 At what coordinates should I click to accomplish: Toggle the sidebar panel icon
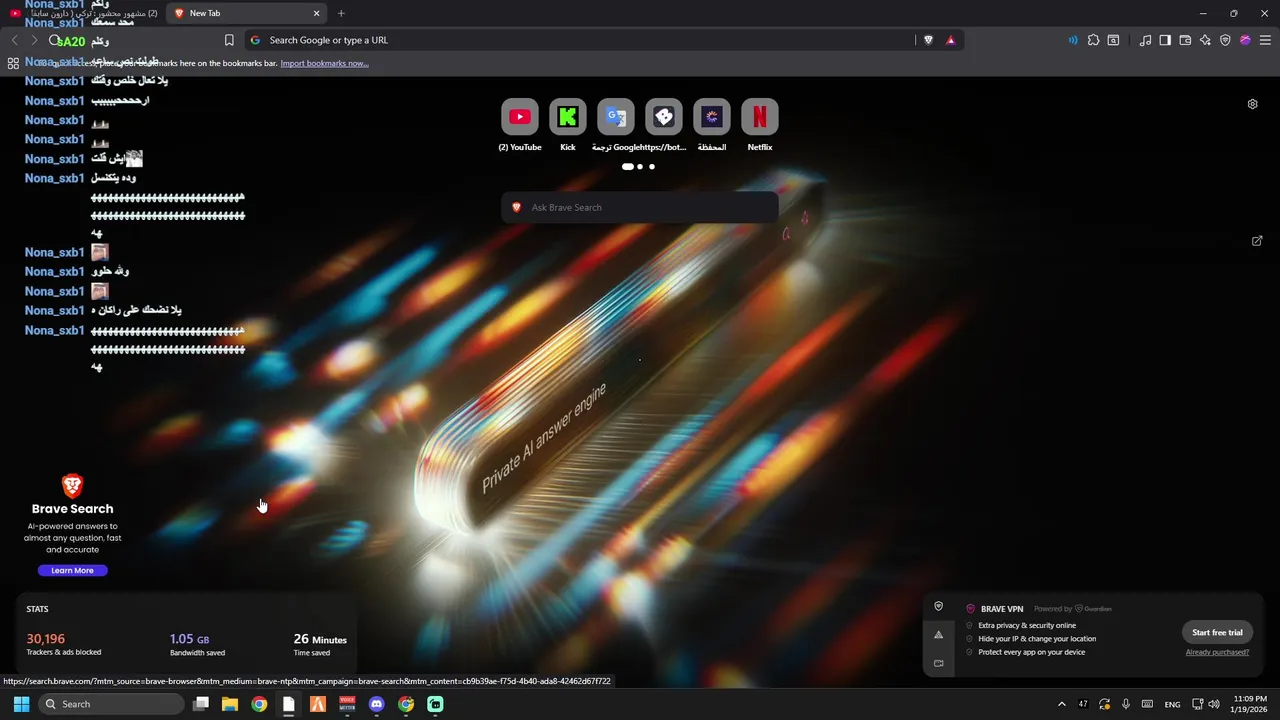point(1165,40)
